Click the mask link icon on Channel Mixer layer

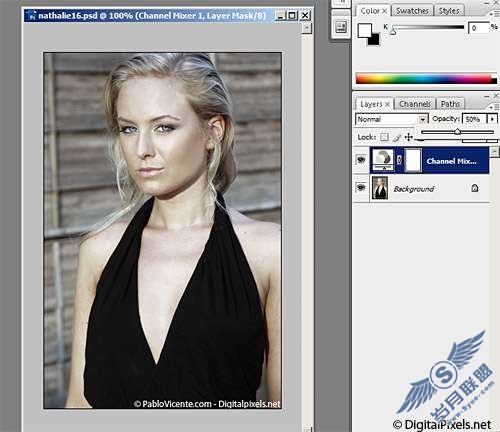tap(399, 160)
